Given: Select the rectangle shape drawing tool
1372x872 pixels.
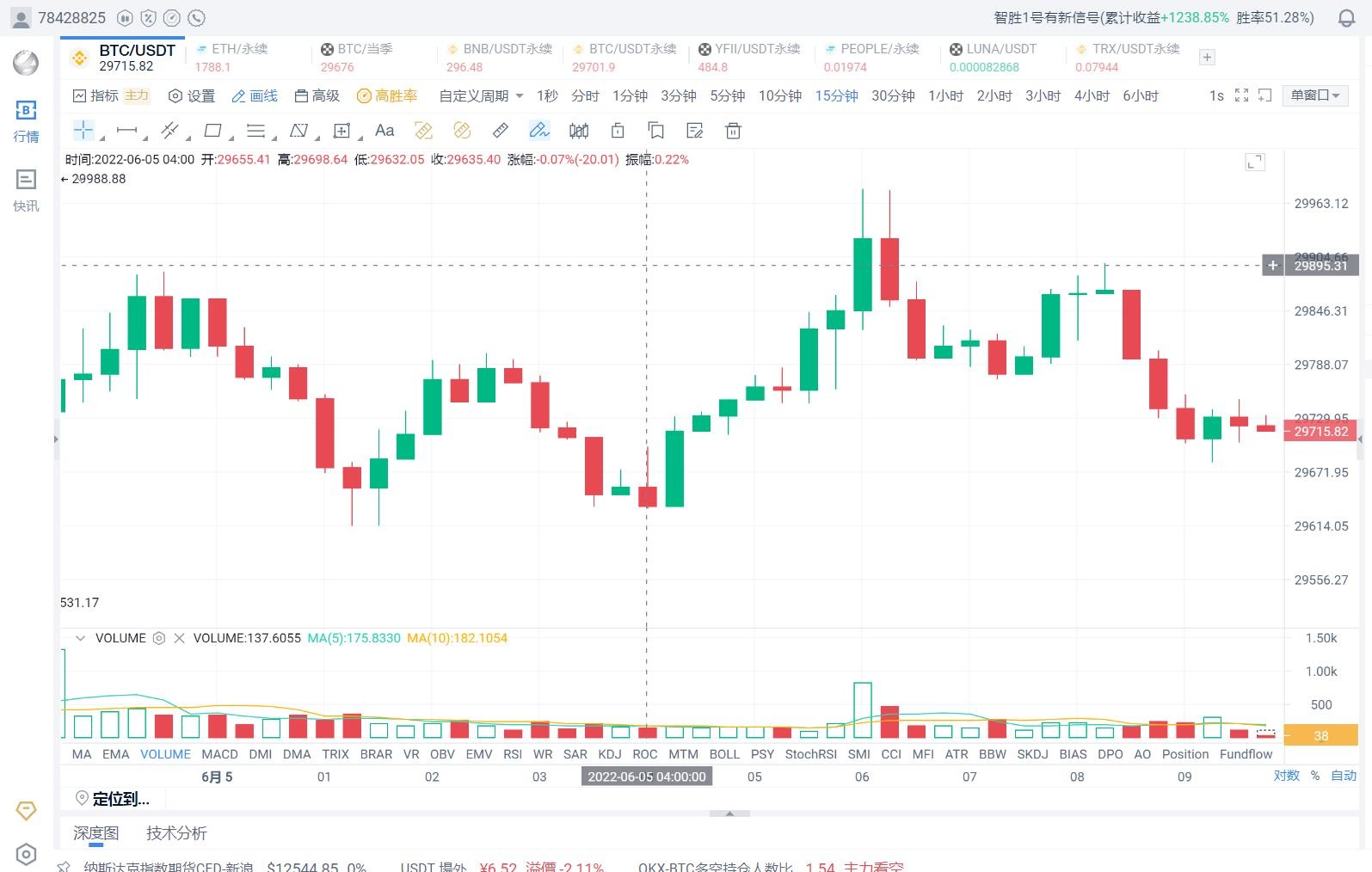Looking at the screenshot, I should tap(212, 131).
